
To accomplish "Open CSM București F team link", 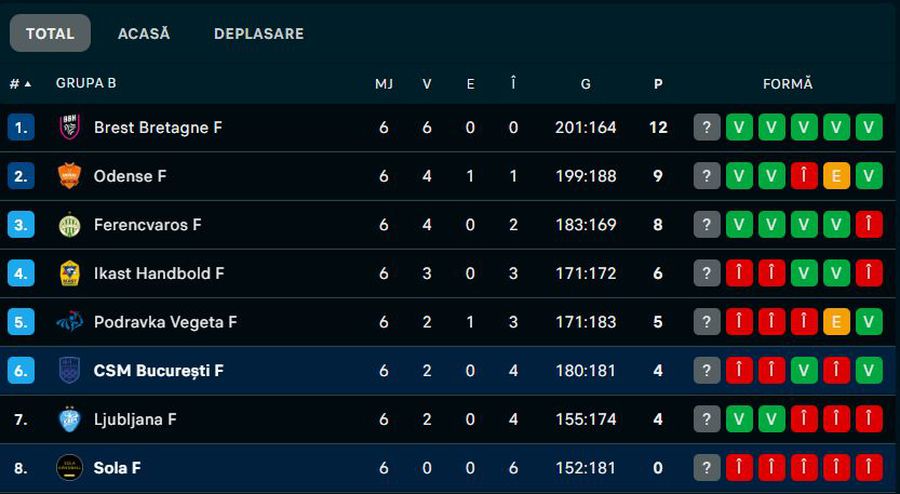I will (158, 371).
